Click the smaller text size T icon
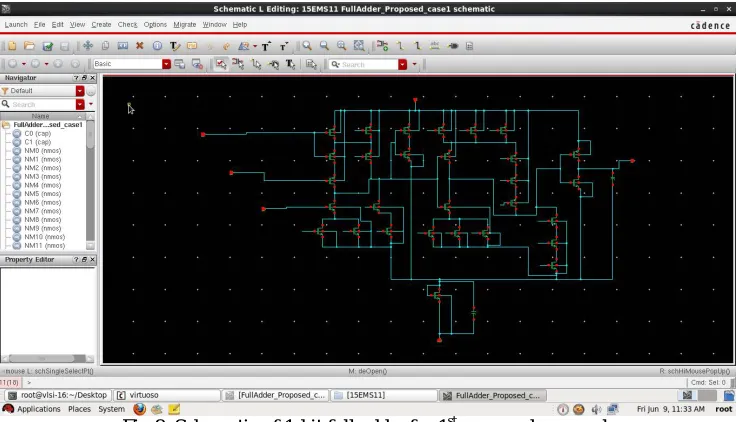Image resolution: width=738 pixels, height=422 pixels. 284,46
